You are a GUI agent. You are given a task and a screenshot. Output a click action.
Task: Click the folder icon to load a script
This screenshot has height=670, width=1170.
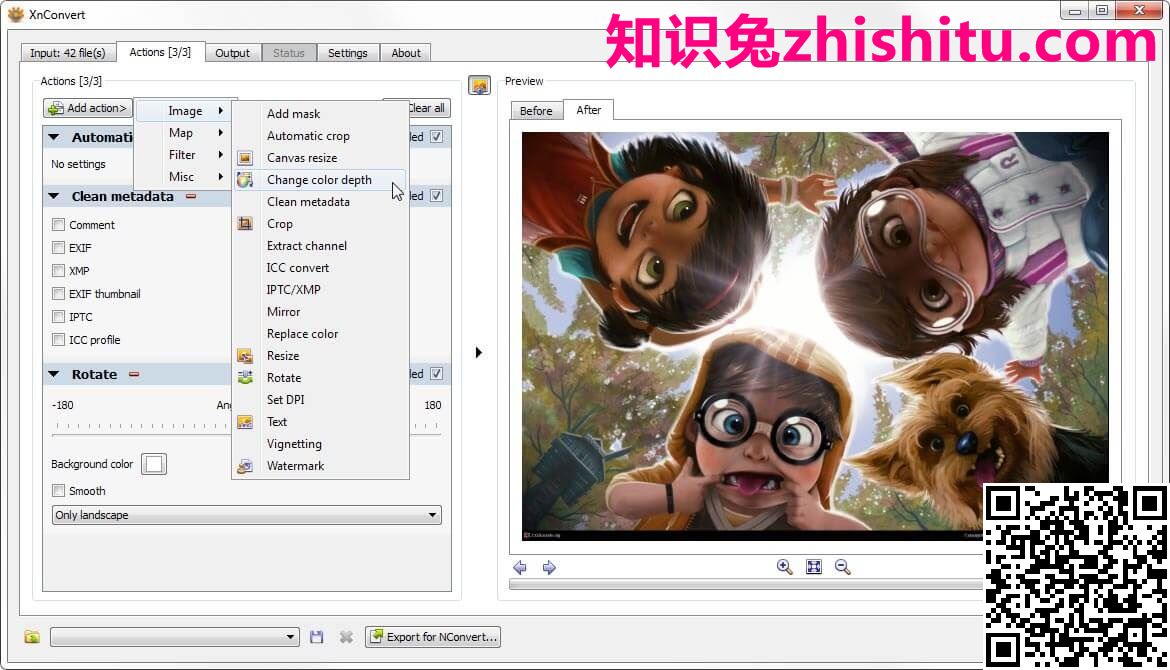32,636
